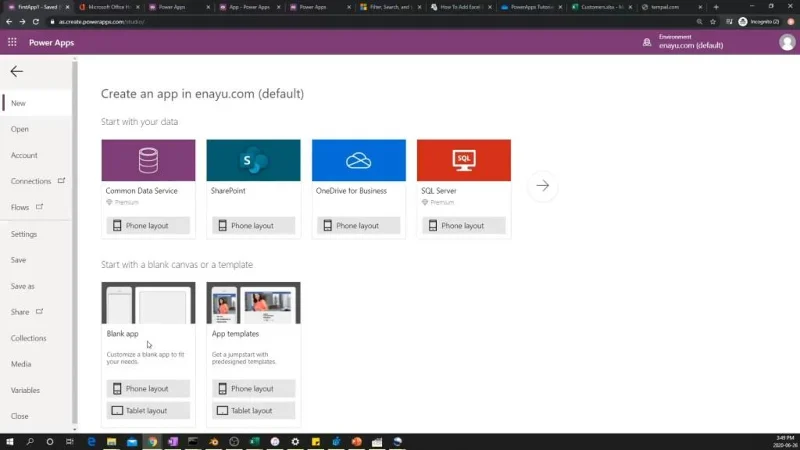800x450 pixels.
Task: Click the Environment icon in header
Action: (647, 42)
